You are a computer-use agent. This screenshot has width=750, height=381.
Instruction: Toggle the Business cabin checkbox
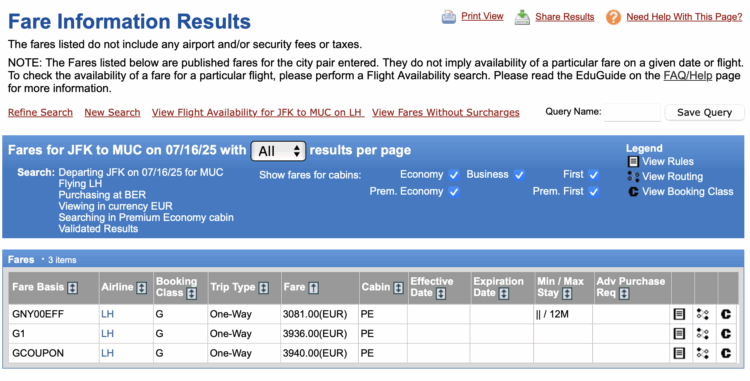(x=519, y=175)
